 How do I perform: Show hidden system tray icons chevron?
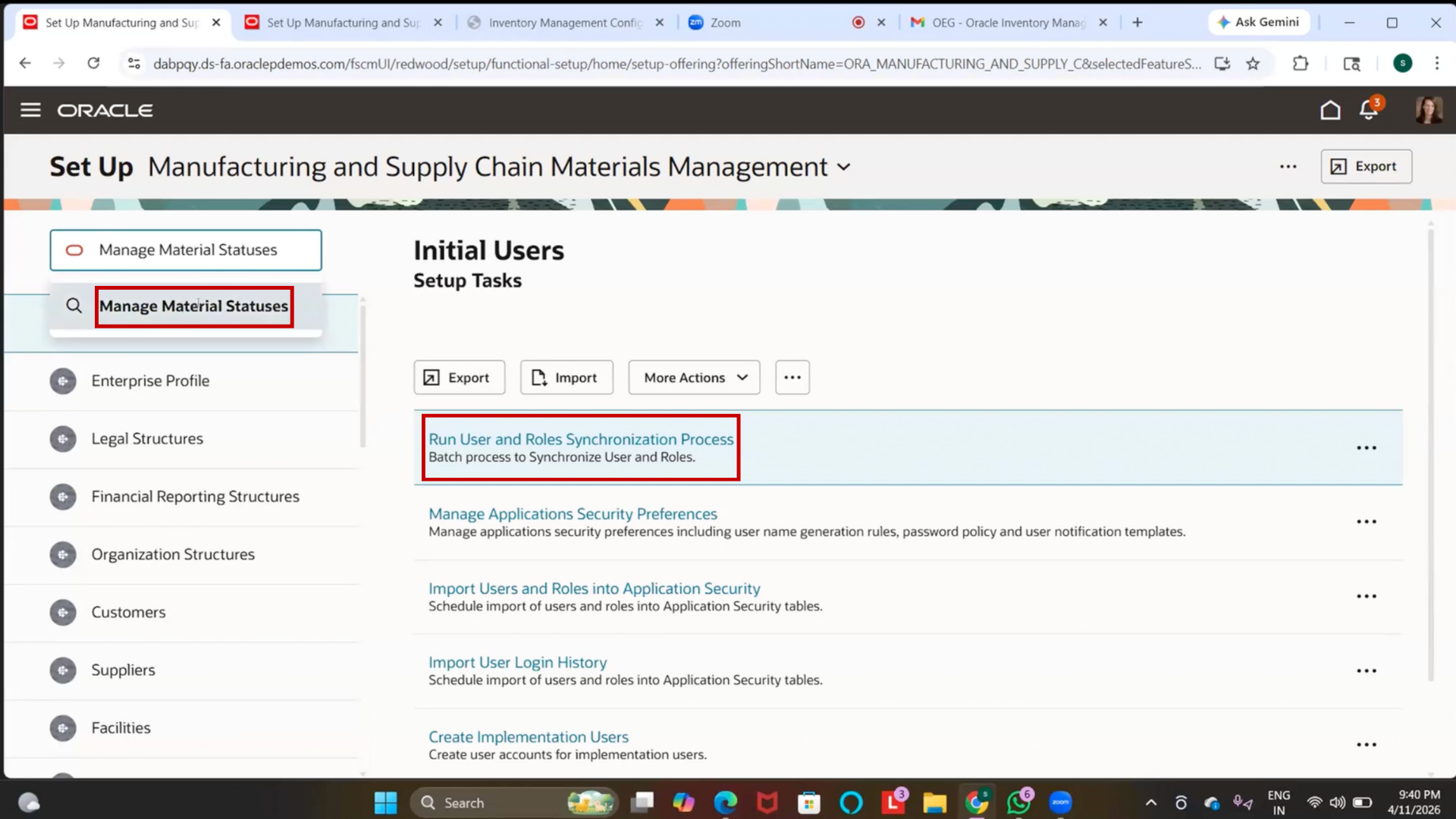[1150, 802]
